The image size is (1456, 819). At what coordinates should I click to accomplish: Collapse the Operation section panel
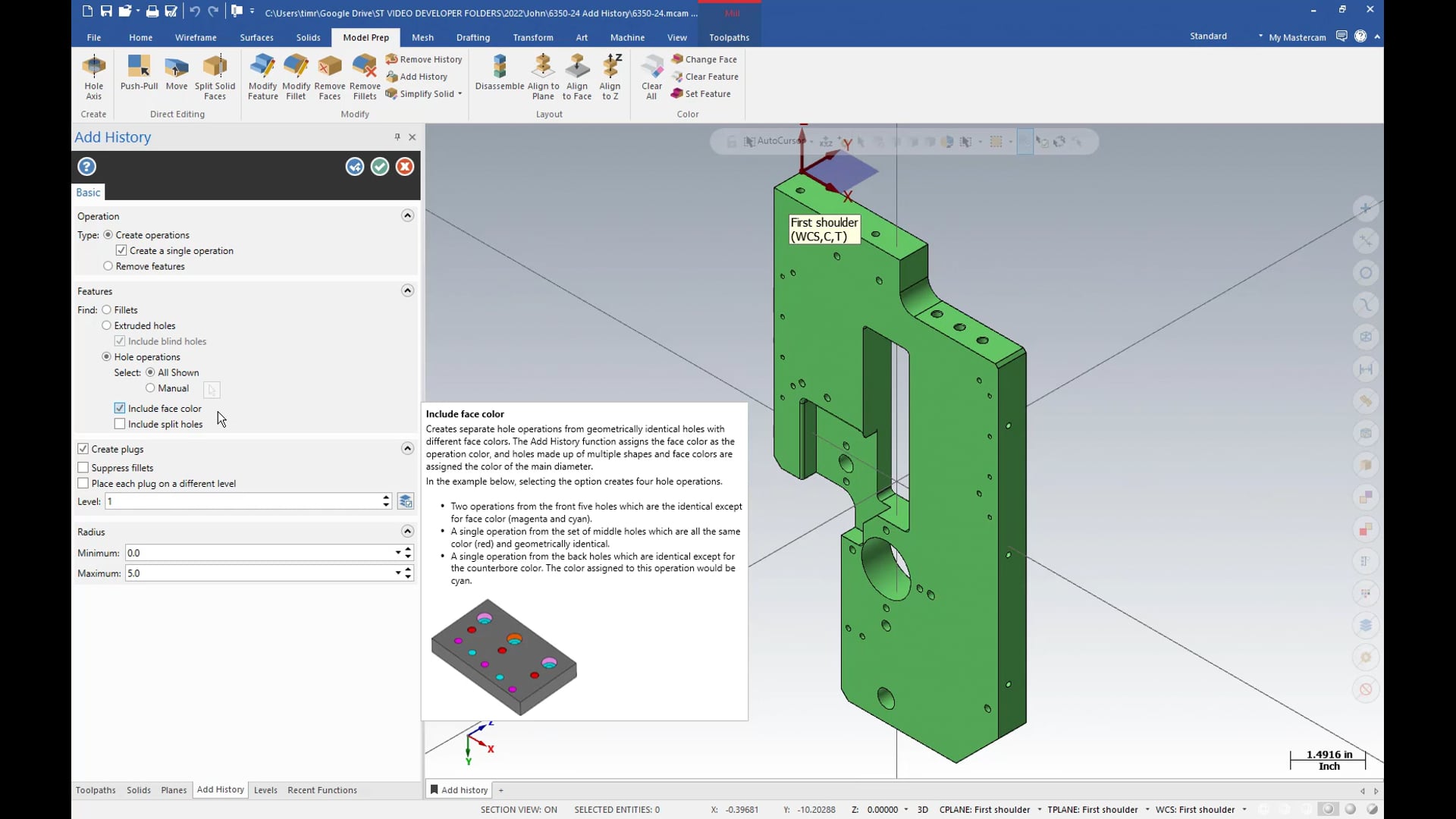[x=407, y=215]
